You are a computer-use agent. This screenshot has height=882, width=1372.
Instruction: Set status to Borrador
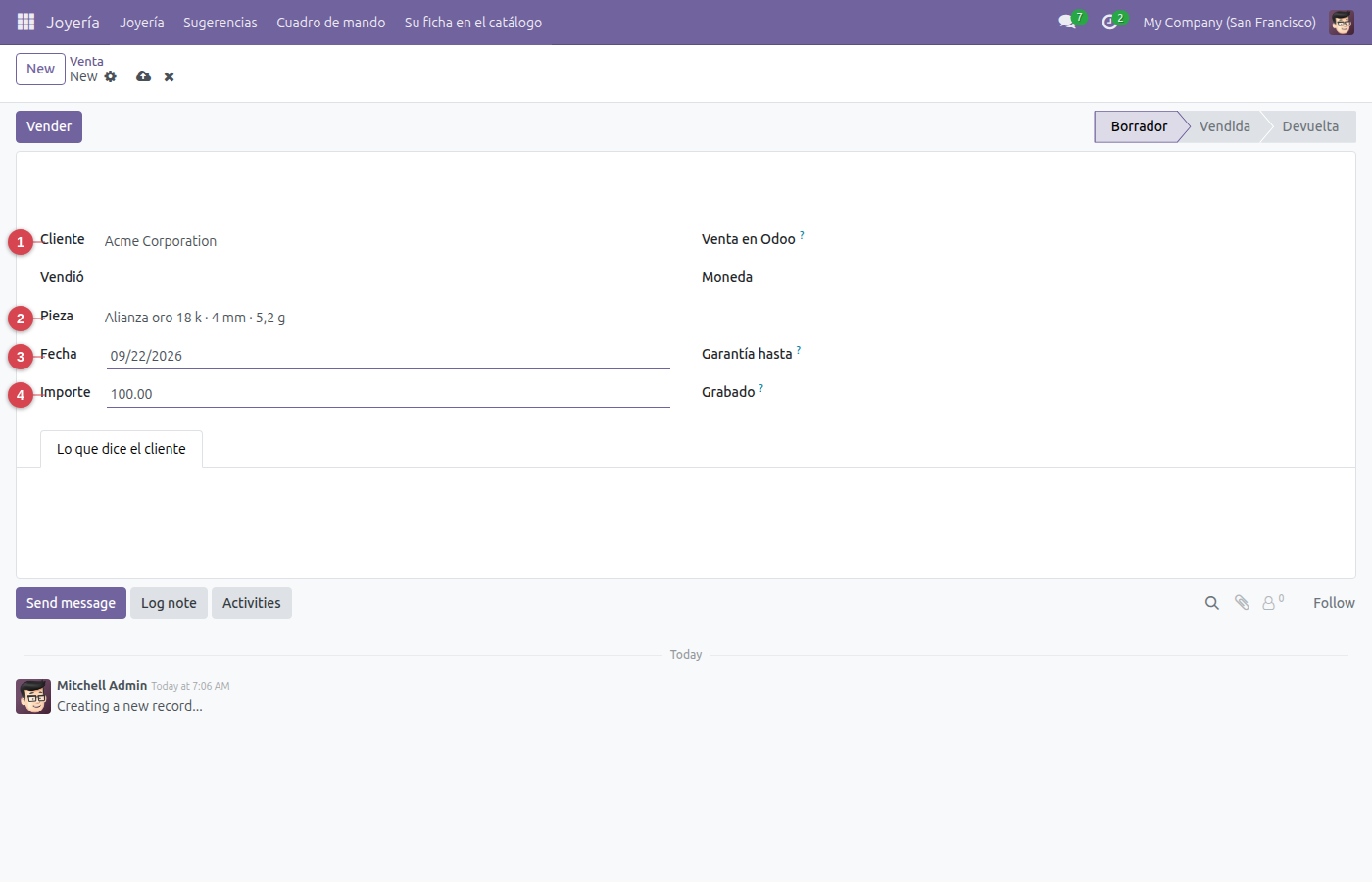click(x=1139, y=126)
